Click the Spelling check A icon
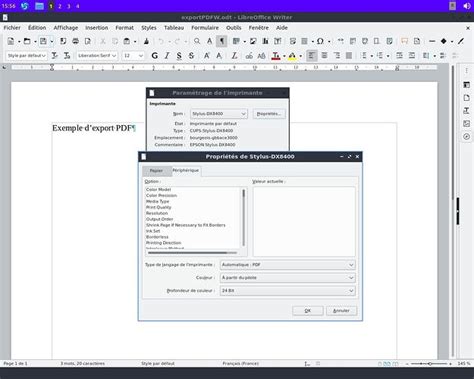Screen dimensions: 474x379 point(209,41)
